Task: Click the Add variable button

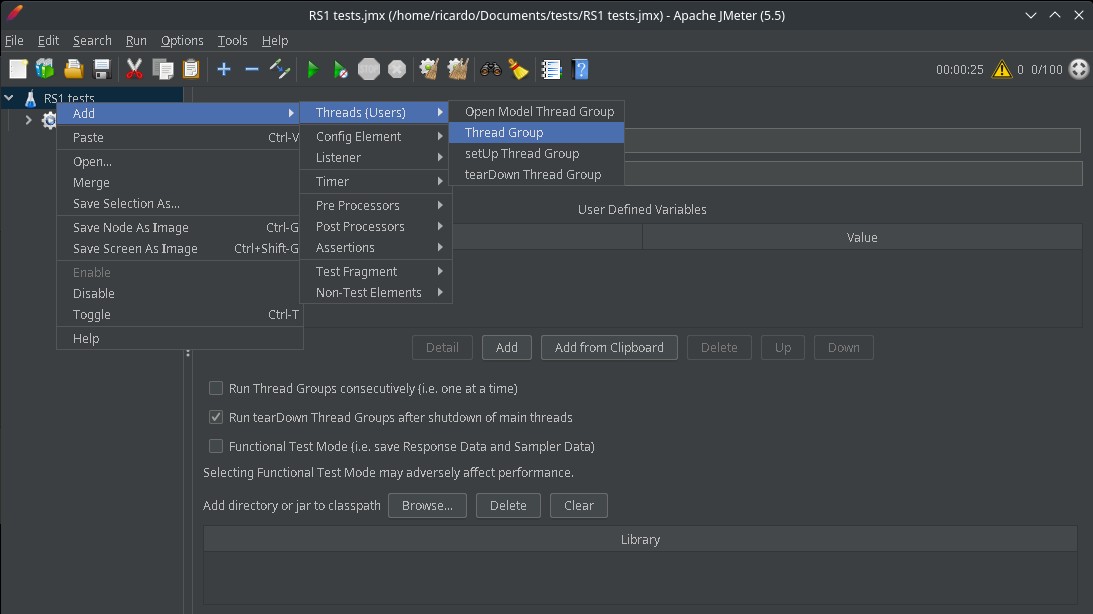Action: click(507, 347)
